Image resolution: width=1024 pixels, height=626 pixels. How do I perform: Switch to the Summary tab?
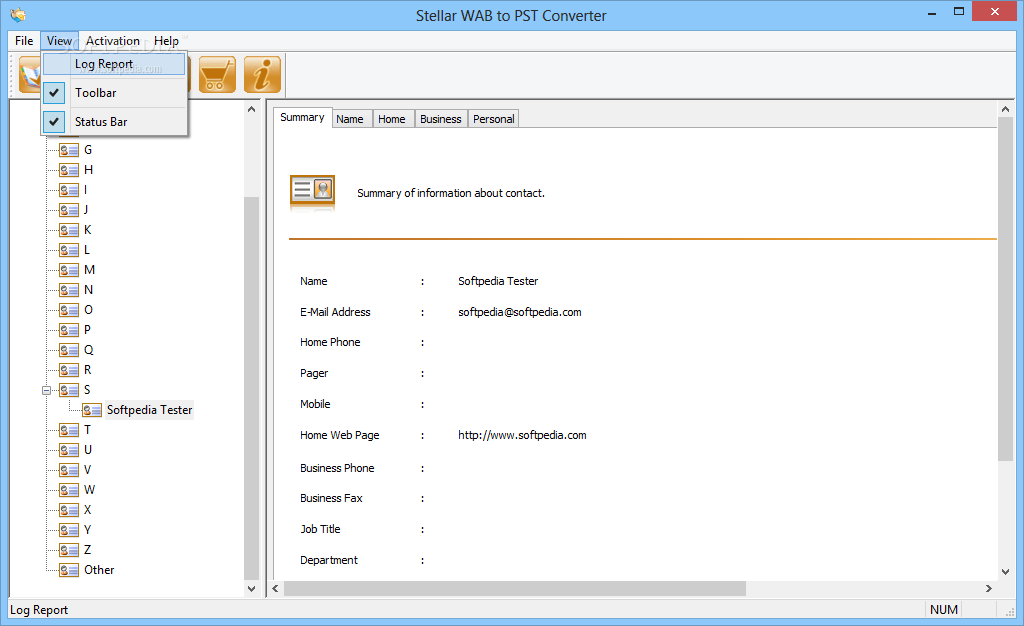[302, 117]
